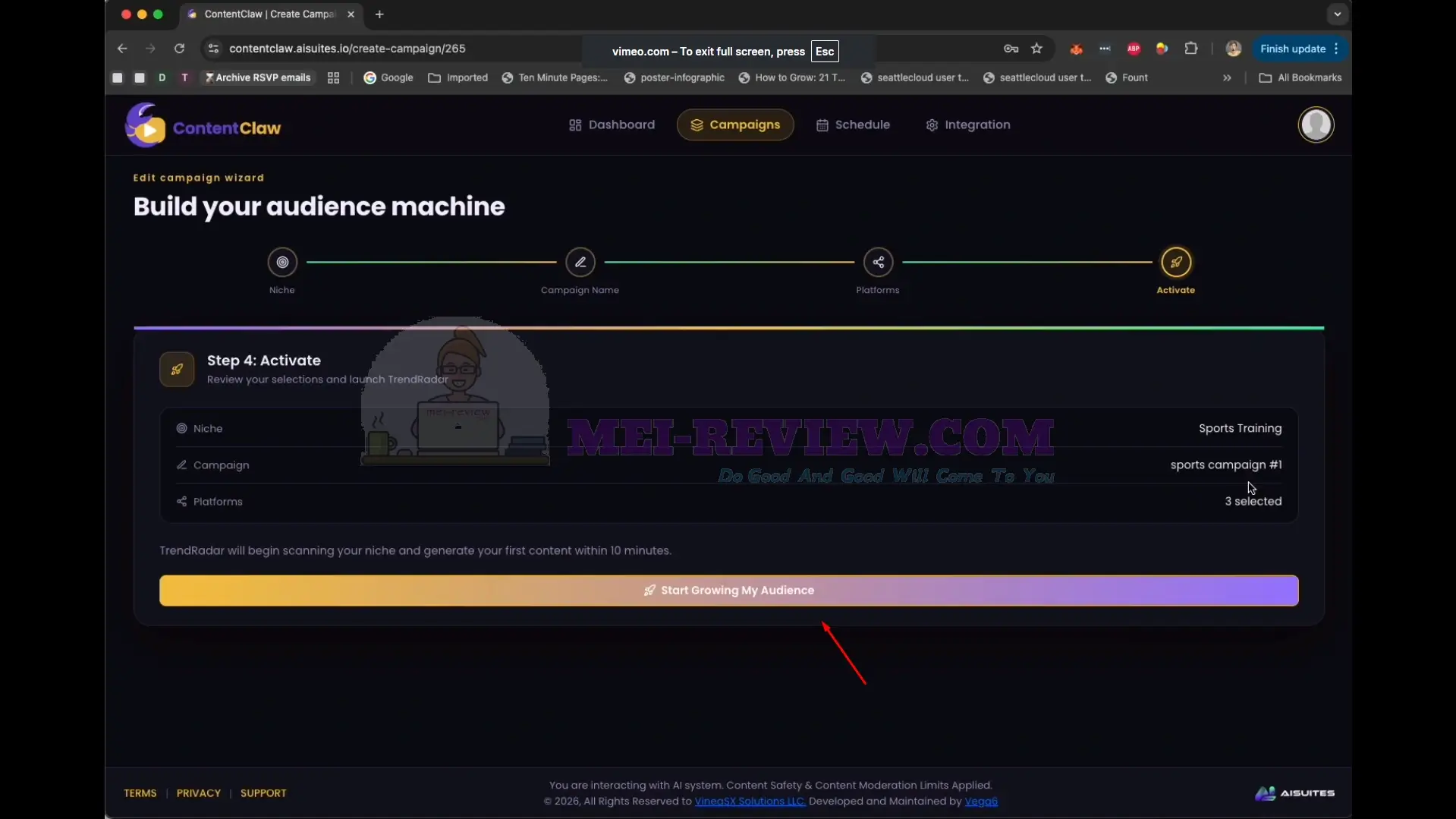Jump to the Campaign Name step icon

pyautogui.click(x=580, y=262)
